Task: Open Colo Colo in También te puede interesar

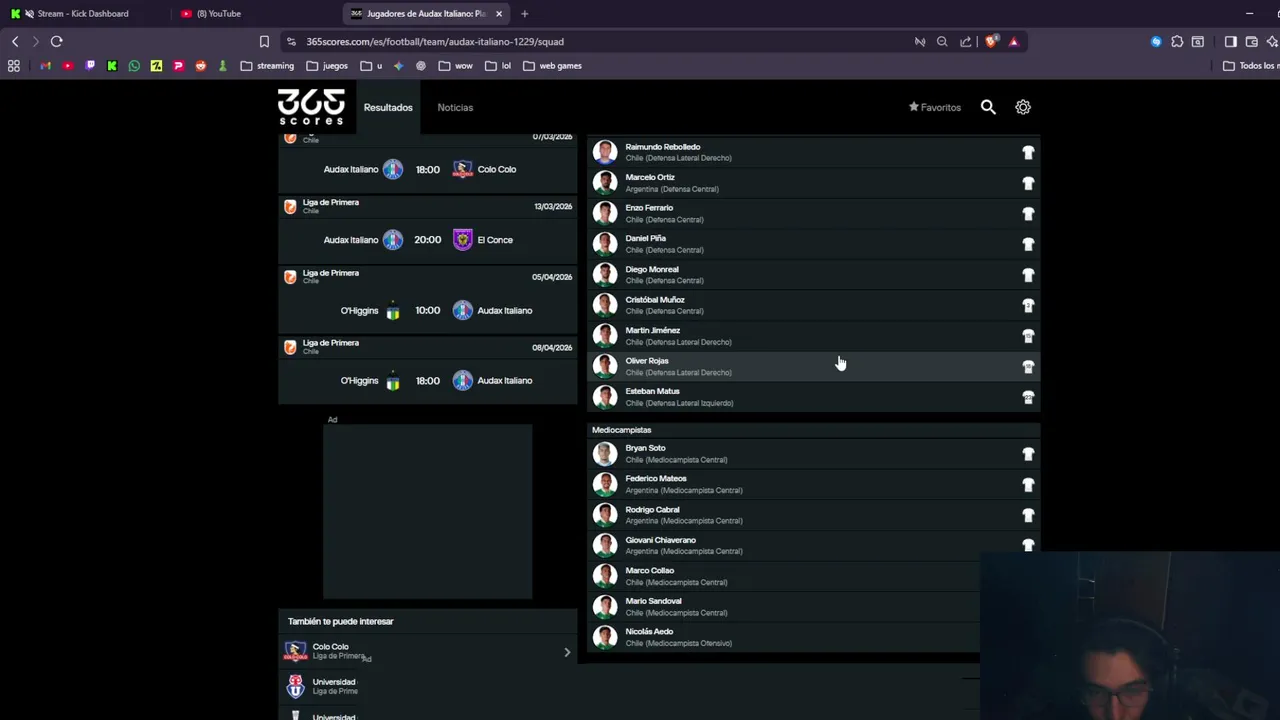Action: (x=427, y=652)
